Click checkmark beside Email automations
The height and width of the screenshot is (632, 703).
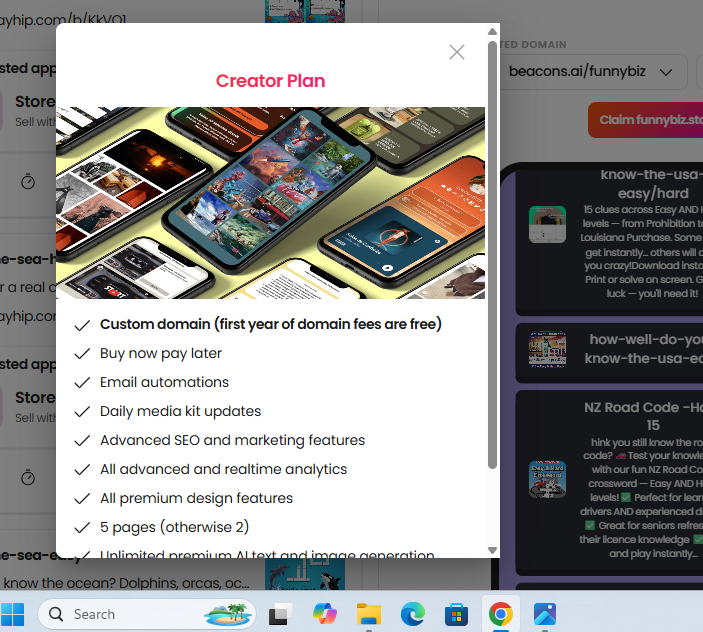click(x=82, y=383)
